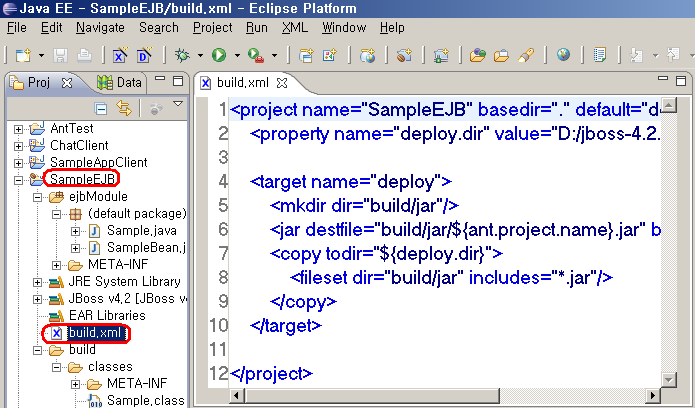This screenshot has width=695, height=408.
Task: Open the Search menu
Action: click(x=159, y=27)
